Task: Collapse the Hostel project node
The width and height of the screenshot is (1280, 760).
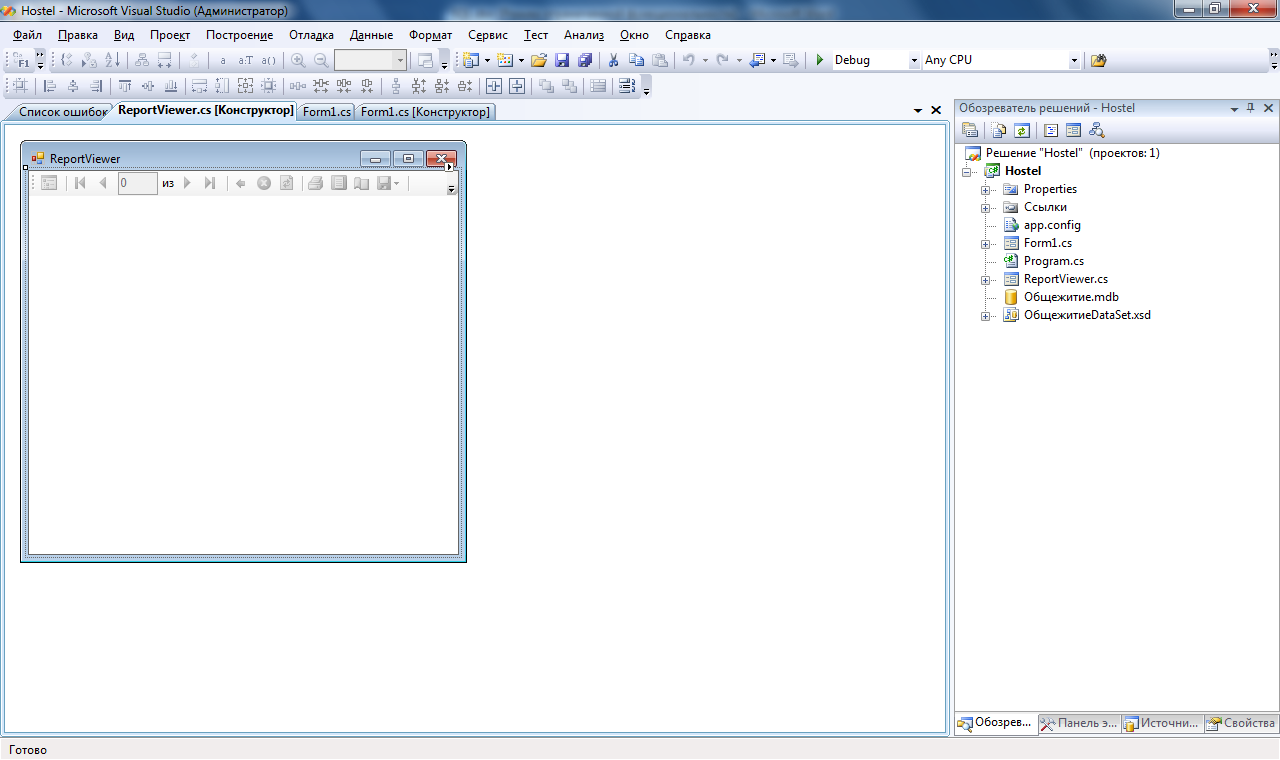Action: (967, 172)
